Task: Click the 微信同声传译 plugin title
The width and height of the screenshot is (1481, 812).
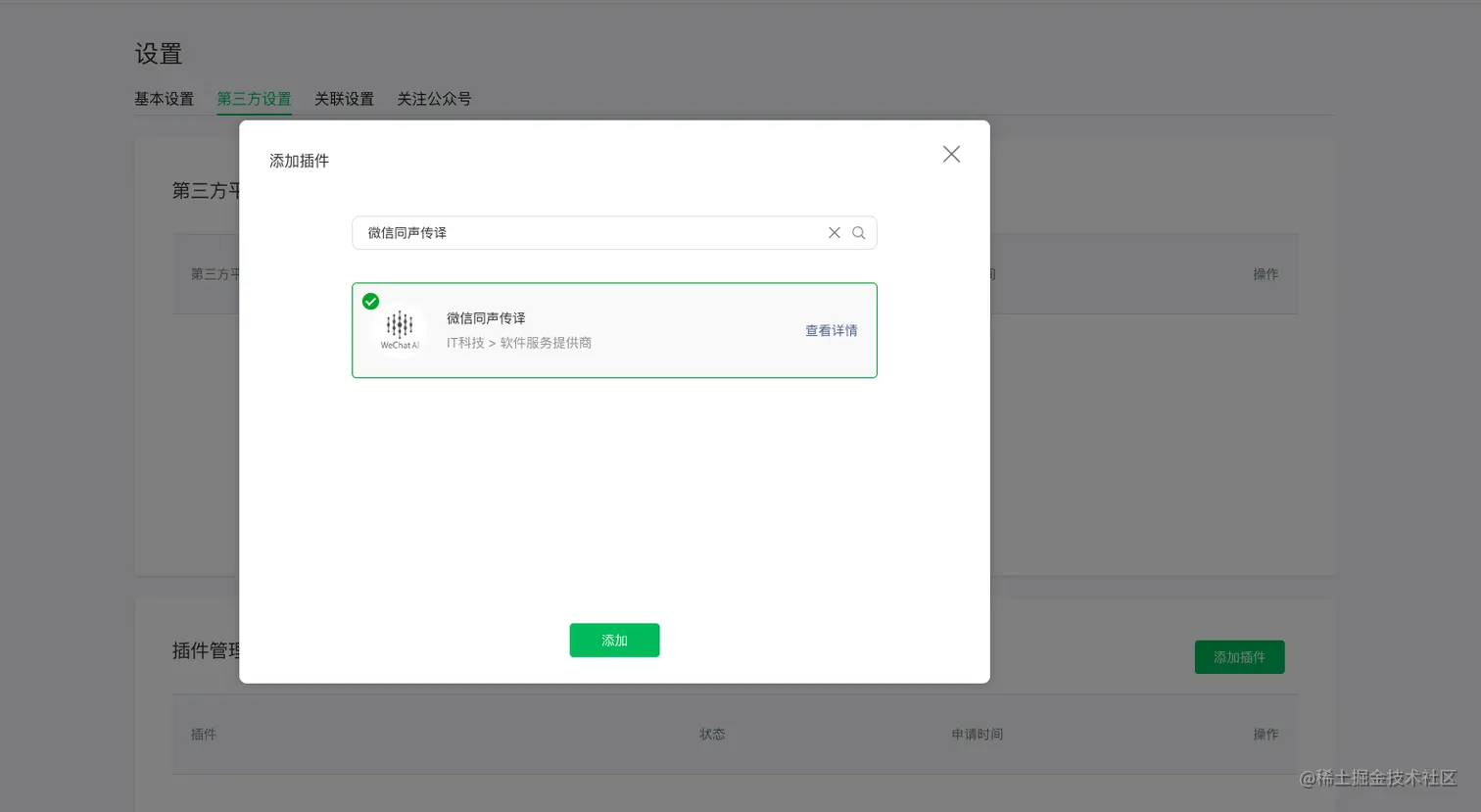Action: point(486,318)
